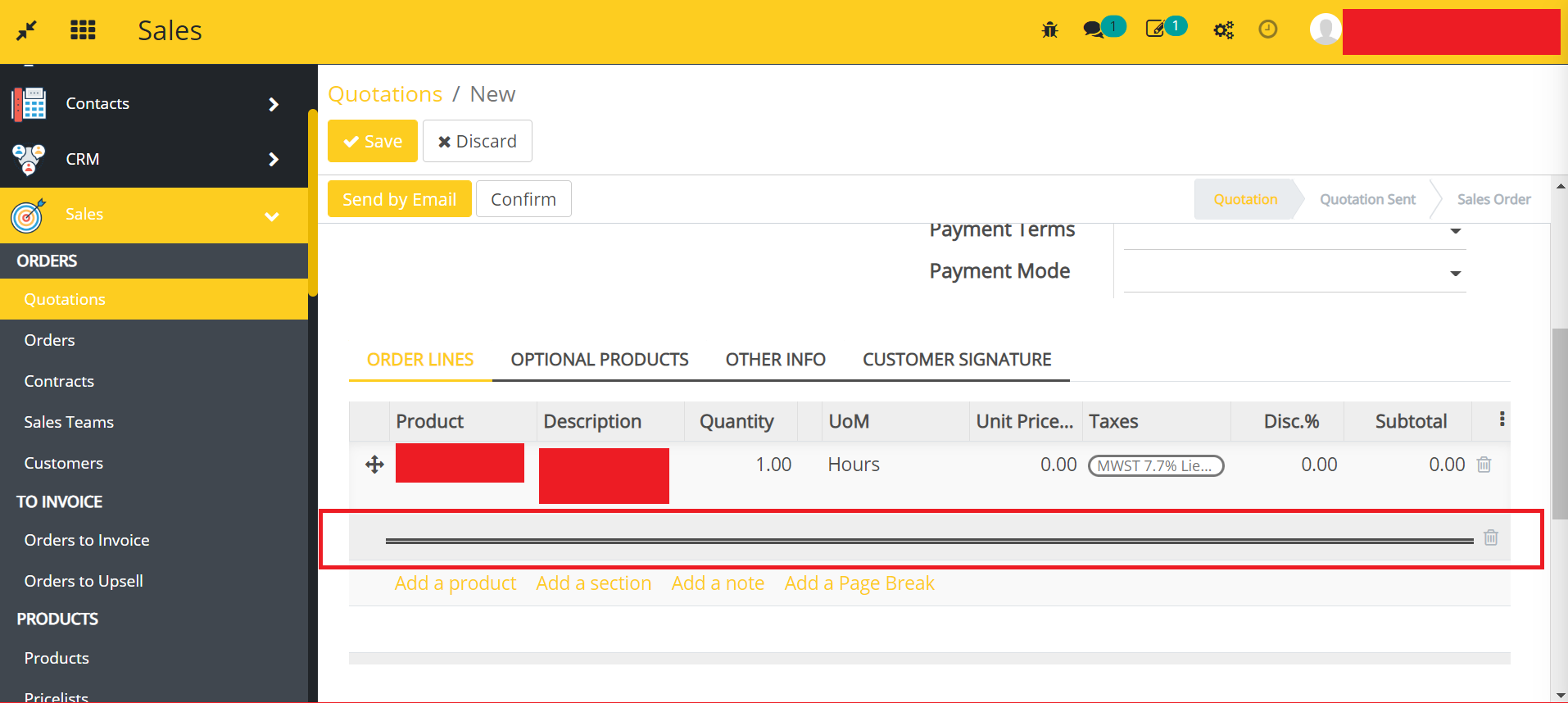Switch to the Optional Products tab
Image resolution: width=1568 pixels, height=703 pixels.
[599, 360]
